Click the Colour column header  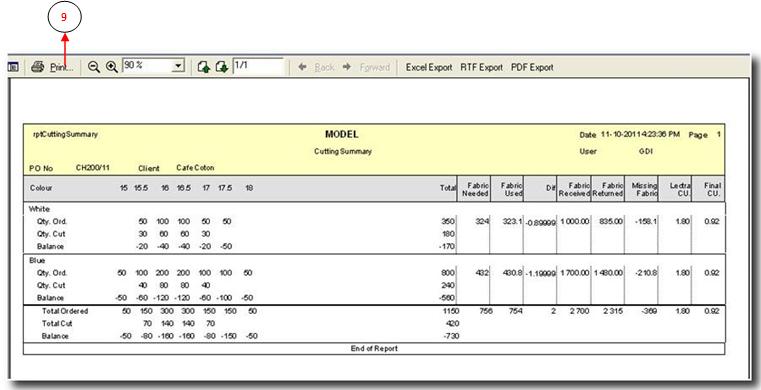click(41, 188)
